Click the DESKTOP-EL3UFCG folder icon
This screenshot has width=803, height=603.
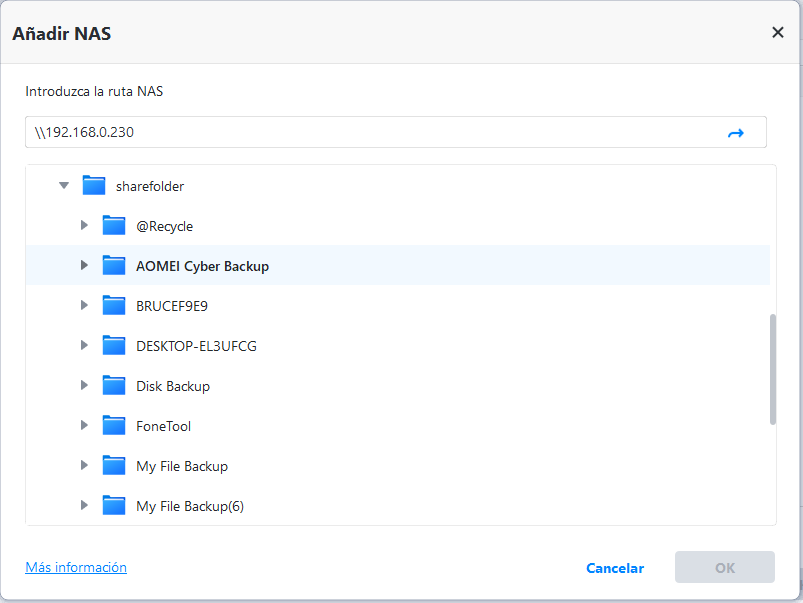(114, 345)
